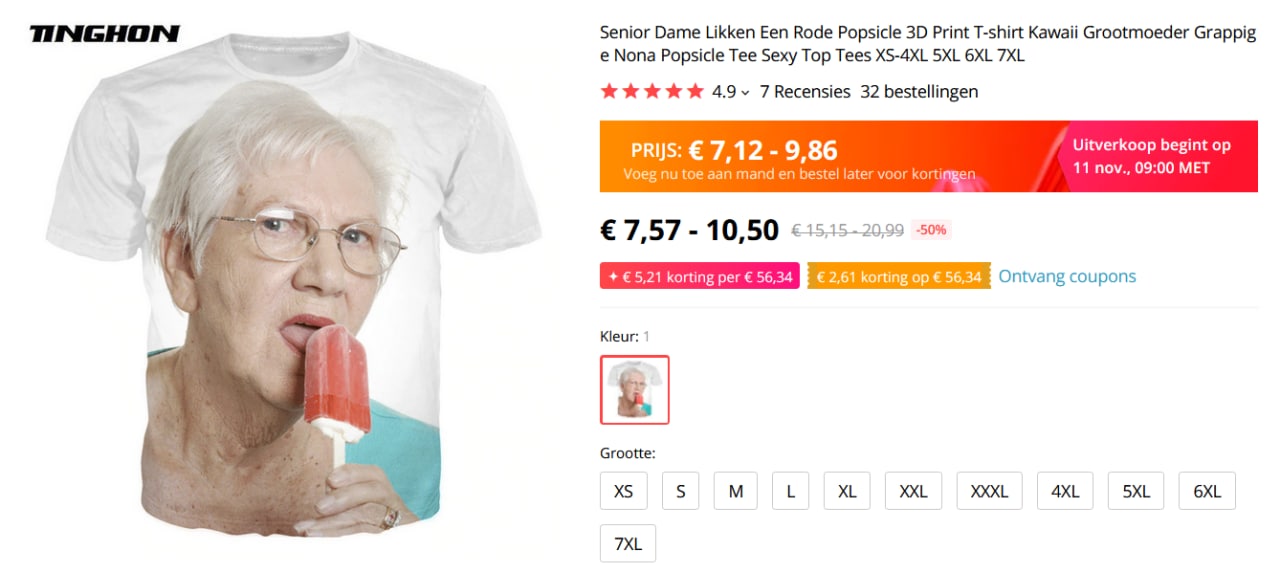Pick size L option
The image size is (1280, 573).
[x=791, y=491]
